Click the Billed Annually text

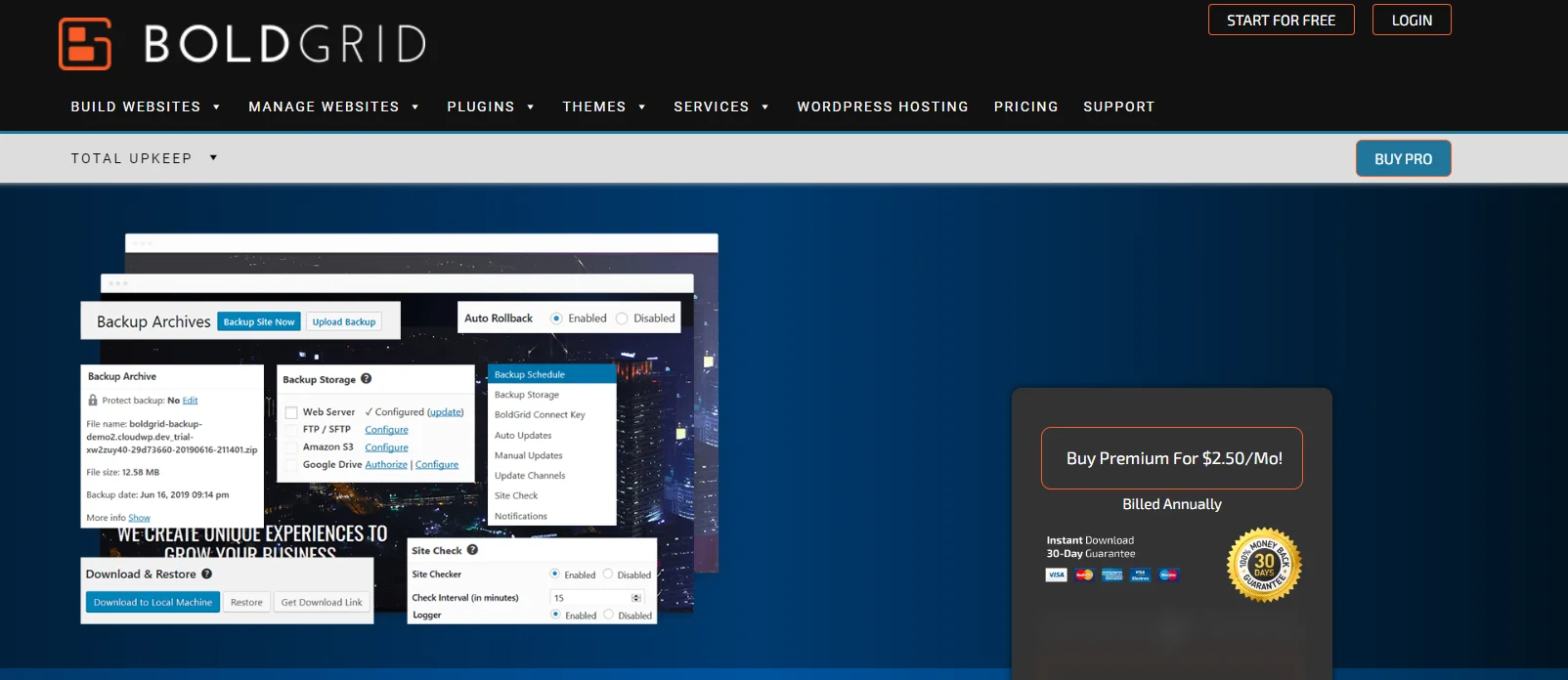tap(1172, 504)
